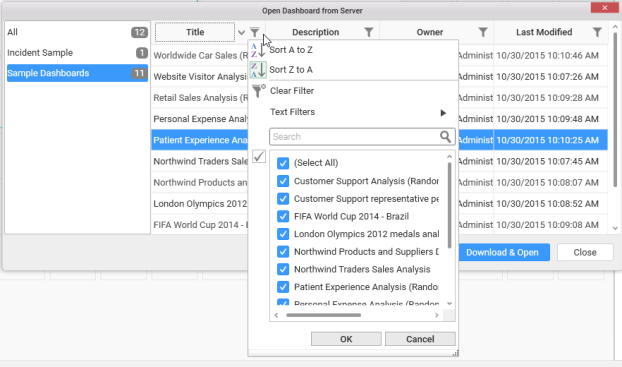Uncheck FIFA World Cup 2014 - Brazil

coord(283,216)
